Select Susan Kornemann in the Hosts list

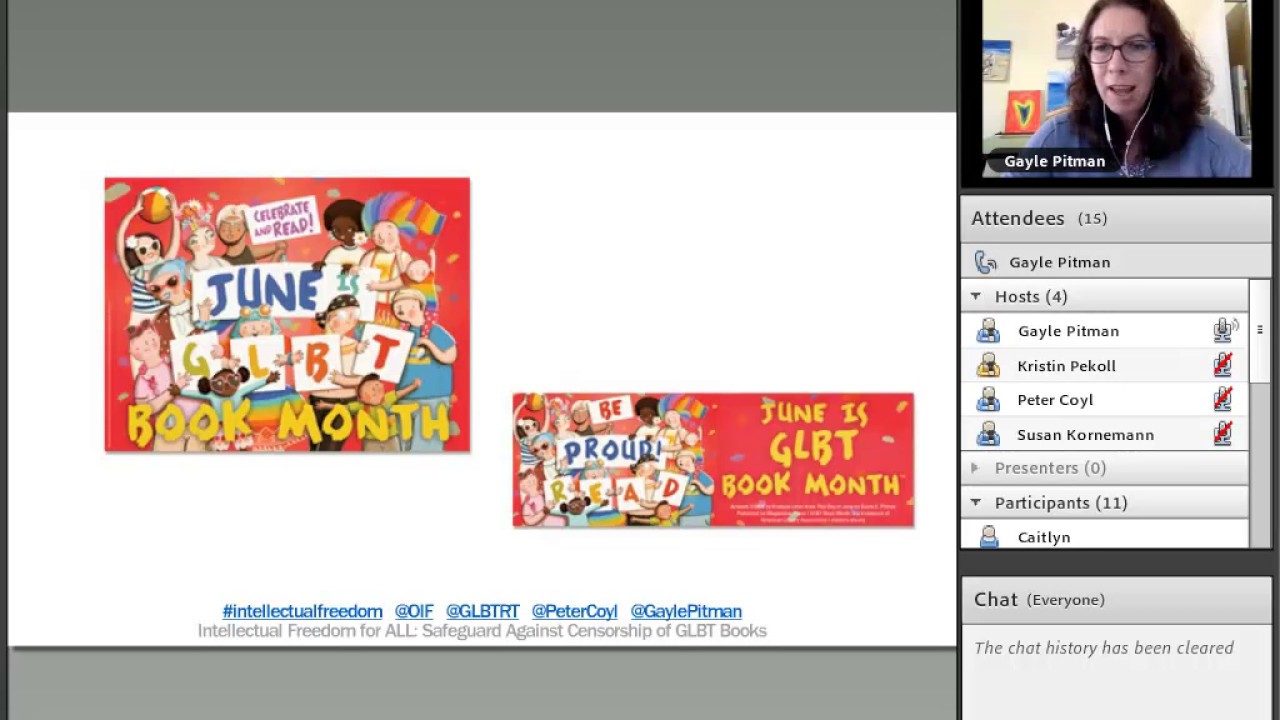(1105, 435)
